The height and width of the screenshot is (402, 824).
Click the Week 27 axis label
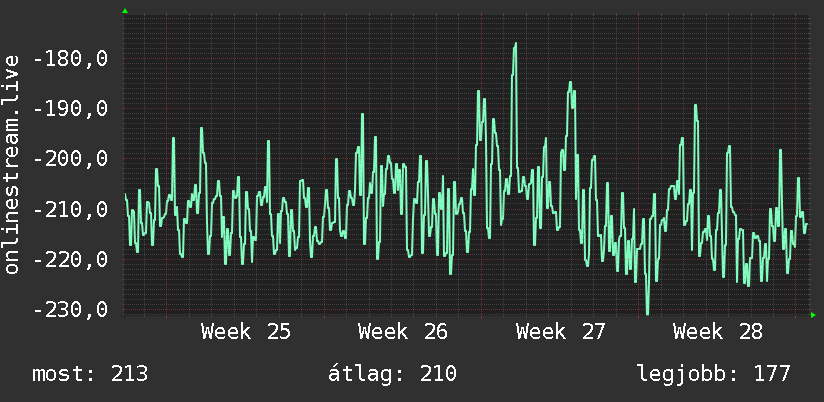point(561,332)
